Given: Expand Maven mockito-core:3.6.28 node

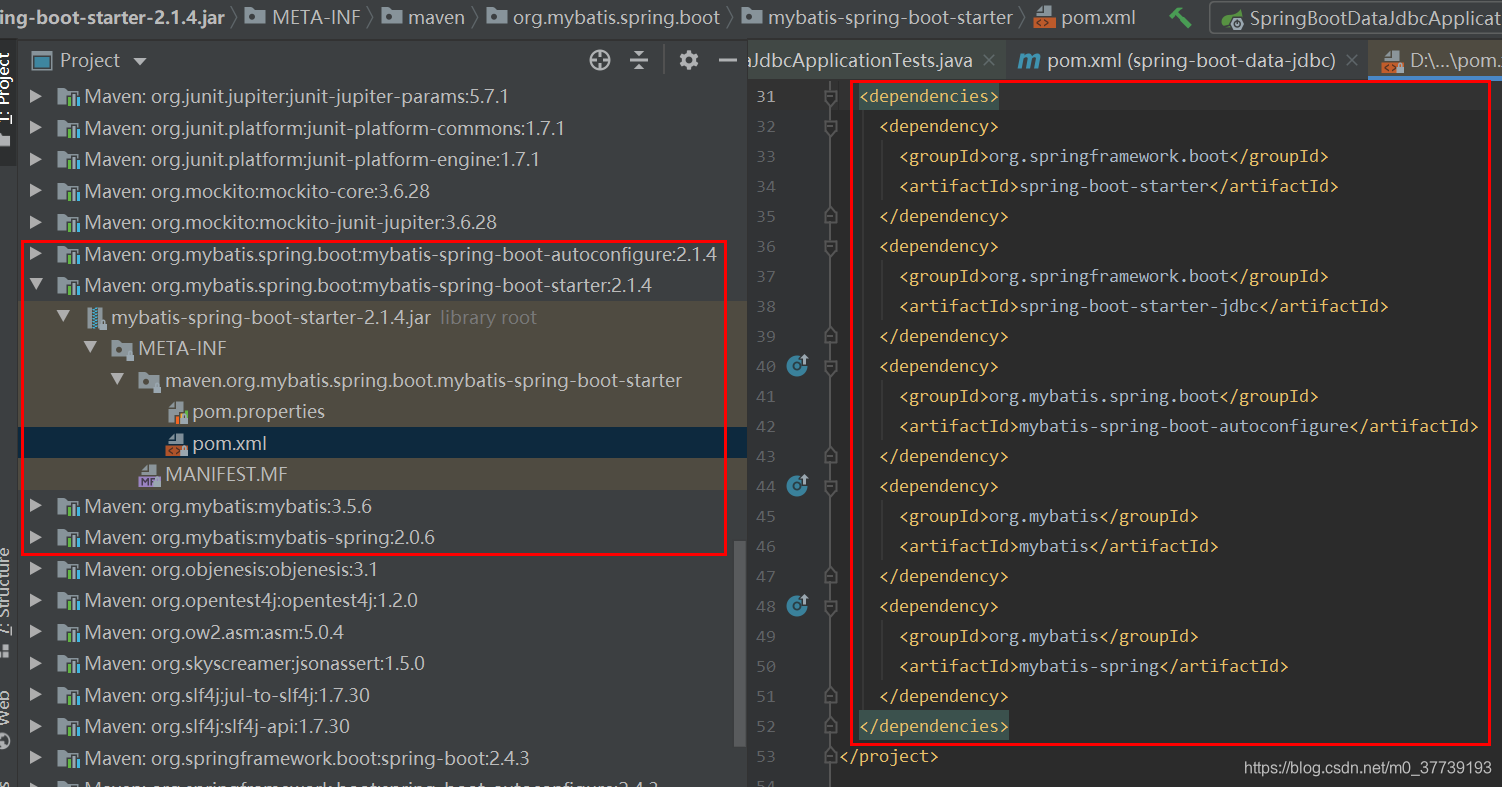Looking at the screenshot, I should tap(37, 191).
